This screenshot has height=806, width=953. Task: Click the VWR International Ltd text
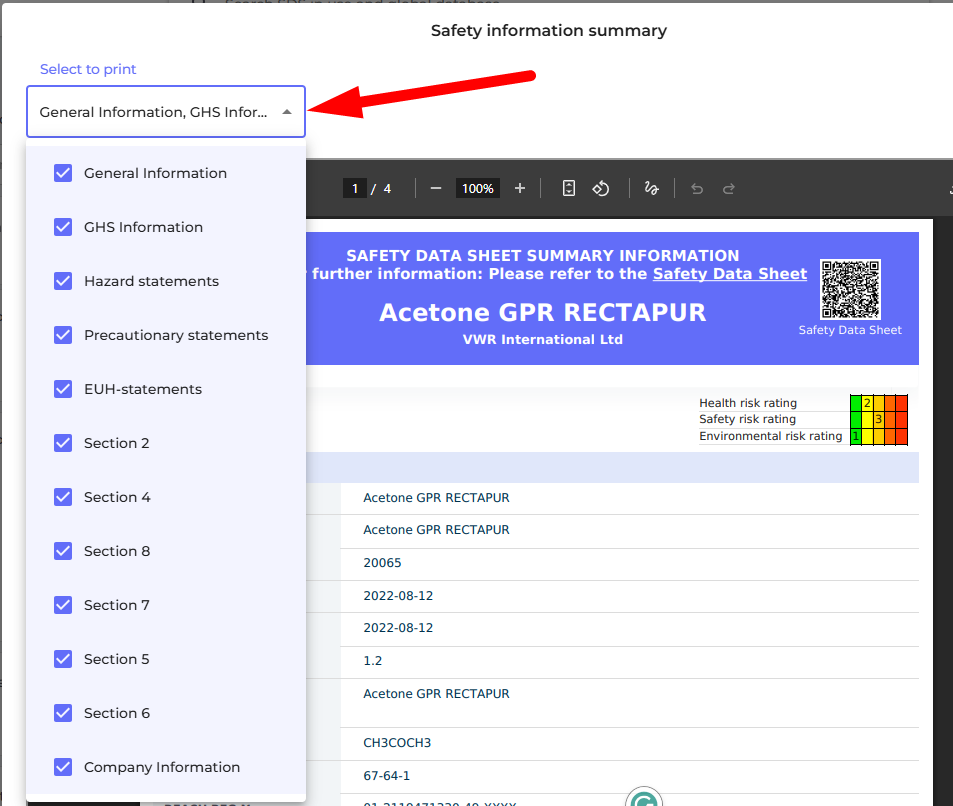[x=543, y=340]
